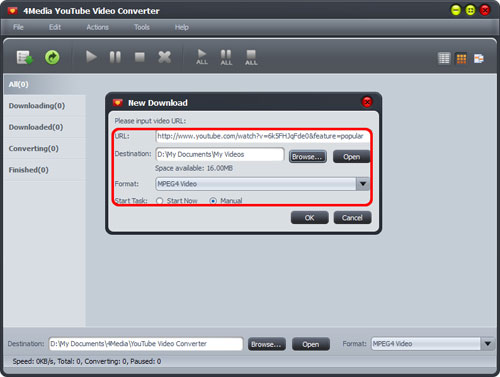Click the bottom Destination path field

tap(146, 344)
